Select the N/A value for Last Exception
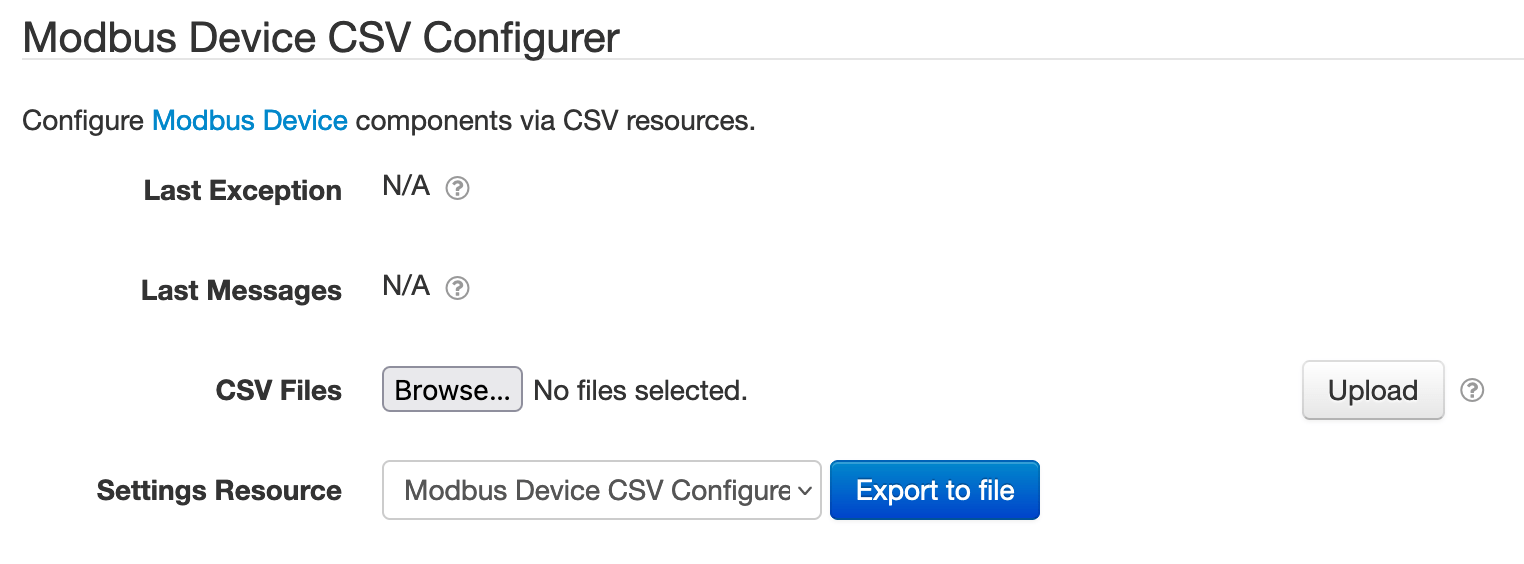The image size is (1524, 564). coord(406,186)
